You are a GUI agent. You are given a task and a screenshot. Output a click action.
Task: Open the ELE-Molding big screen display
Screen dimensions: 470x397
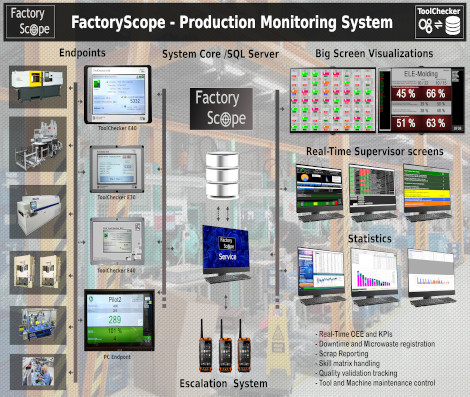click(421, 100)
